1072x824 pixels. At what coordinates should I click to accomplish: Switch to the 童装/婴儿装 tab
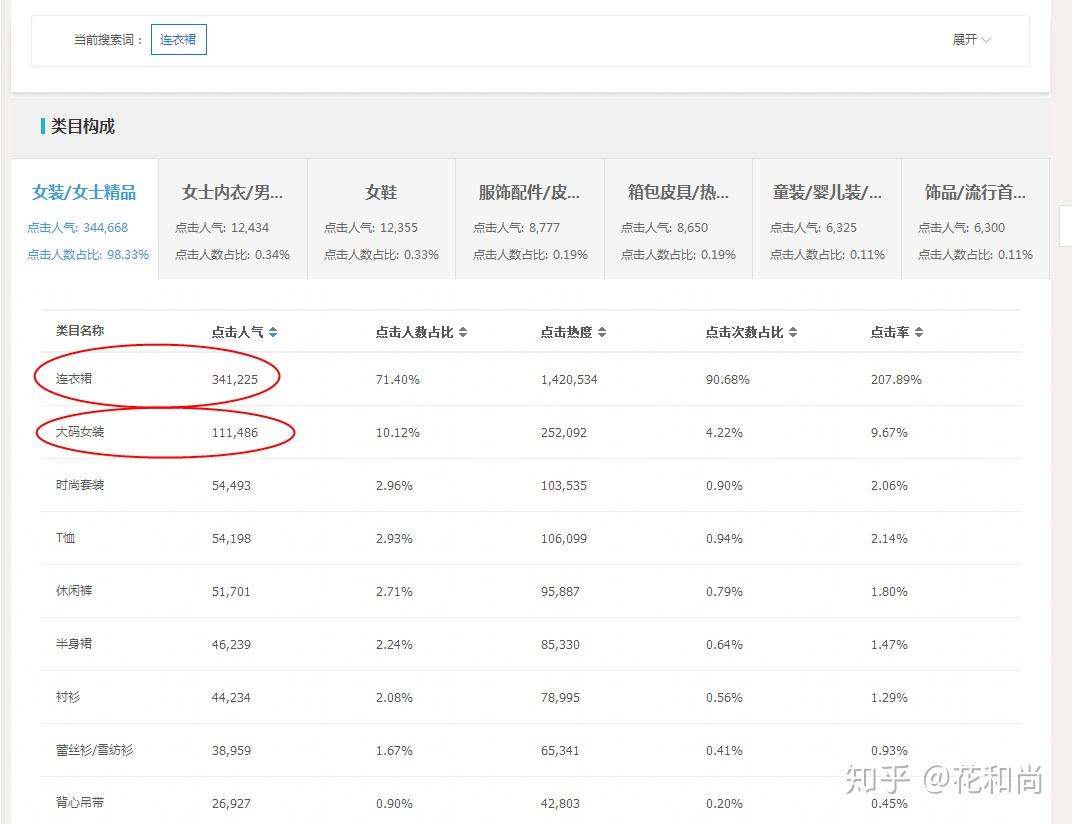826,192
